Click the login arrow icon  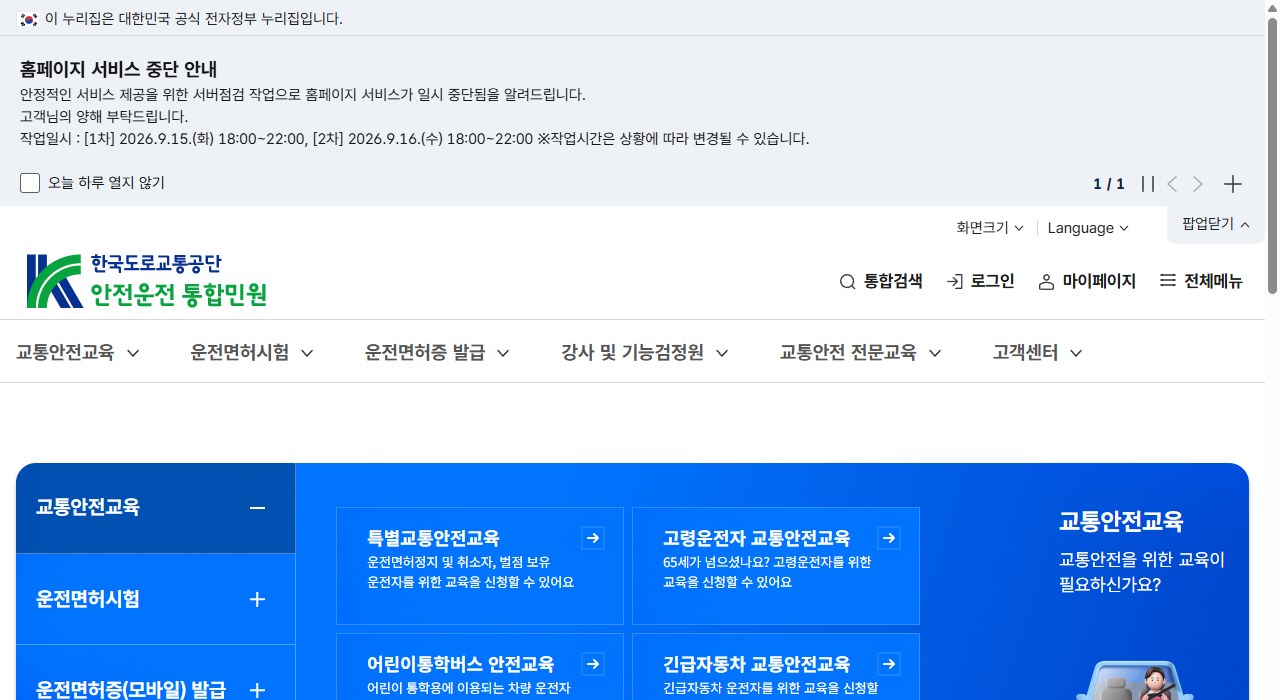(955, 282)
